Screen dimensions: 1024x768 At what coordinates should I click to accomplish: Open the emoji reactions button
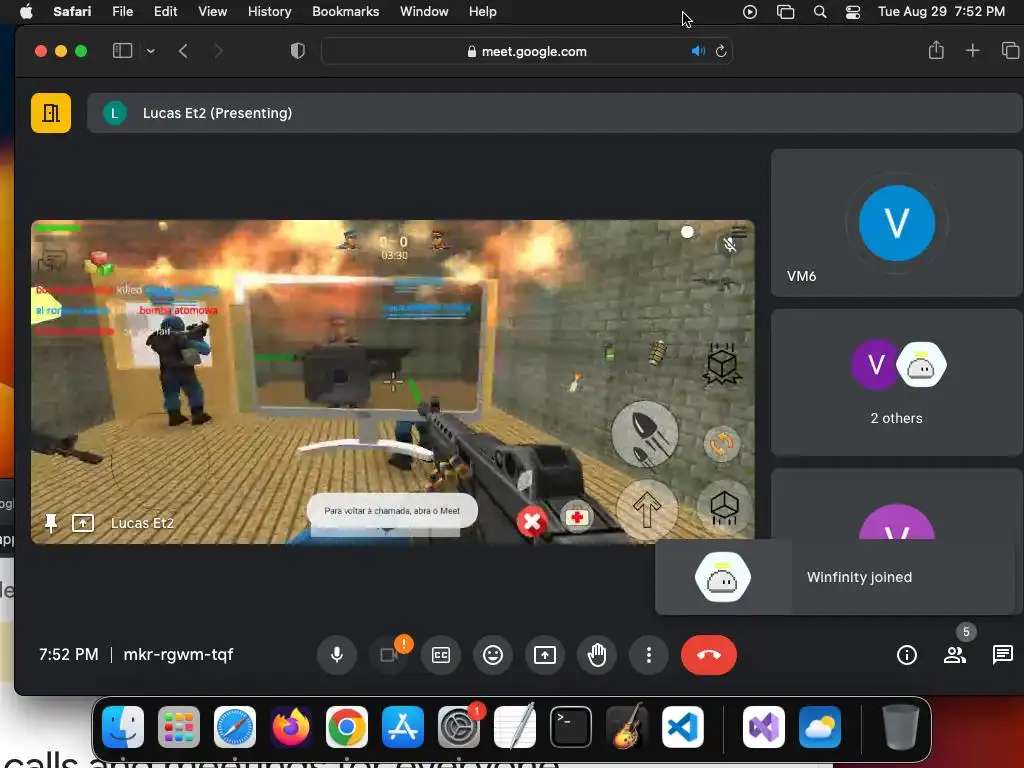pyautogui.click(x=493, y=654)
